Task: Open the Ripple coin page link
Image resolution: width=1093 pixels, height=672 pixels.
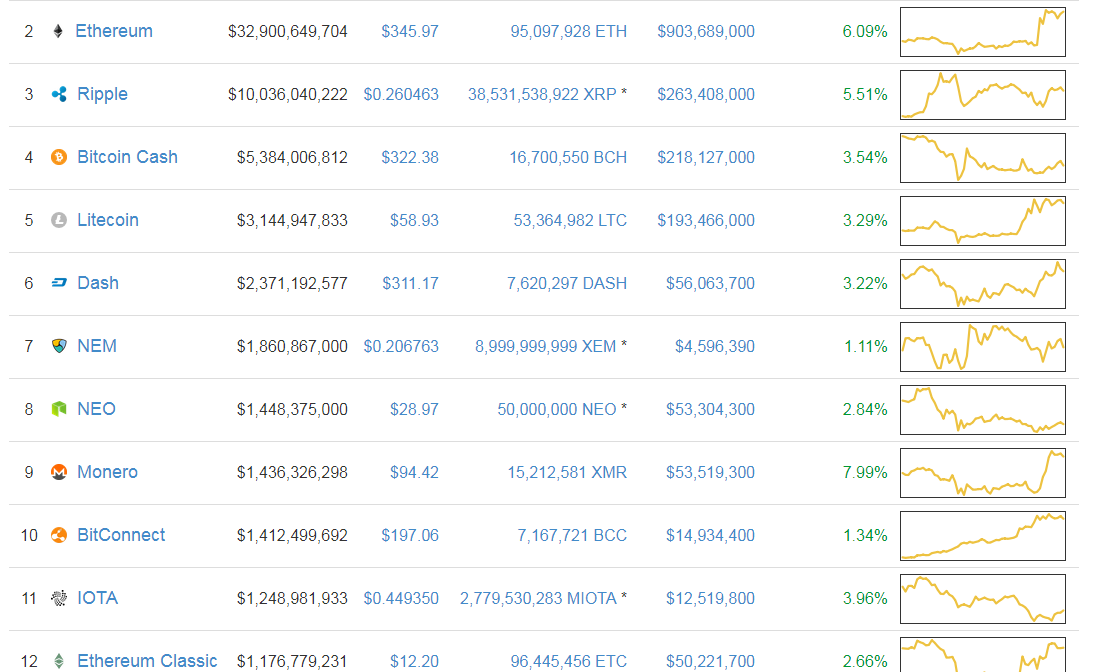Action: pyautogui.click(x=102, y=94)
